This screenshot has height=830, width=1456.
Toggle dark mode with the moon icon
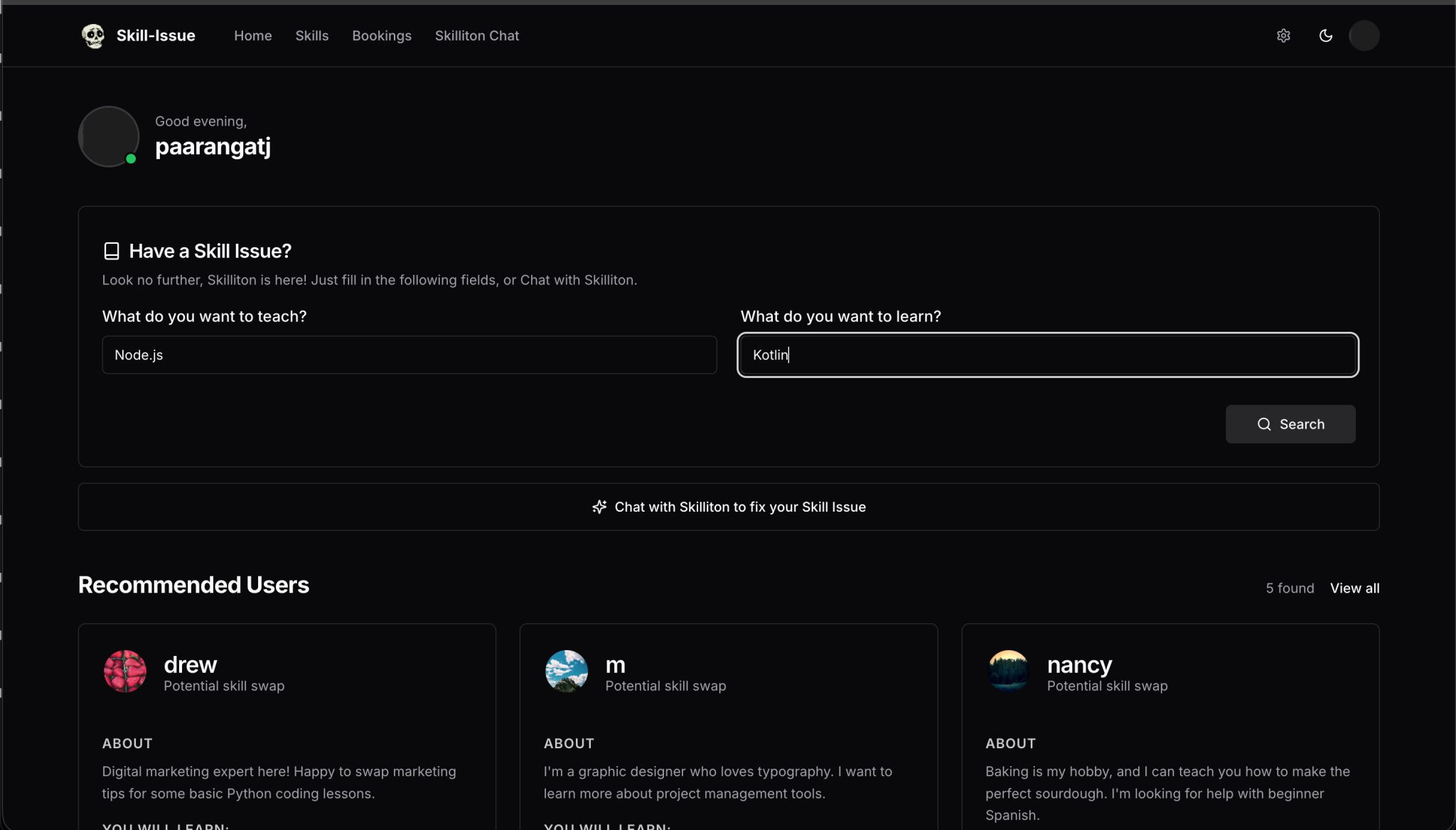coord(1325,36)
